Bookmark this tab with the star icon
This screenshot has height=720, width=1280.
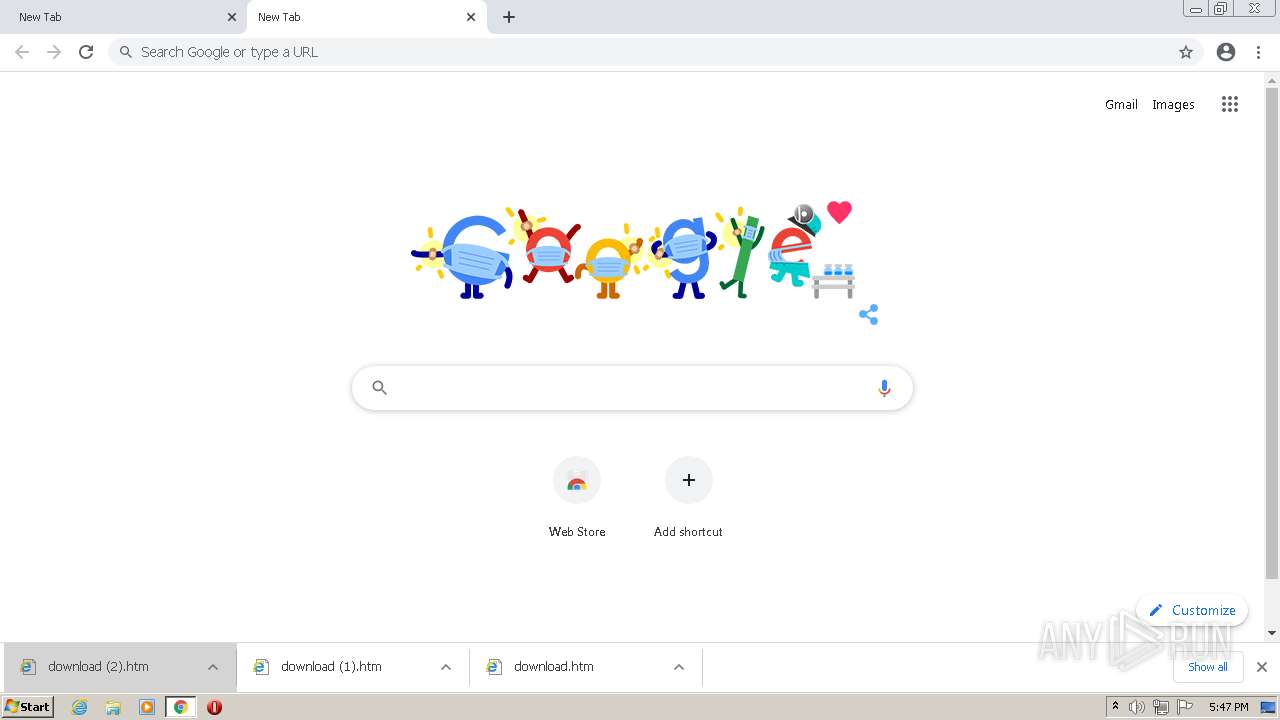coord(1186,52)
